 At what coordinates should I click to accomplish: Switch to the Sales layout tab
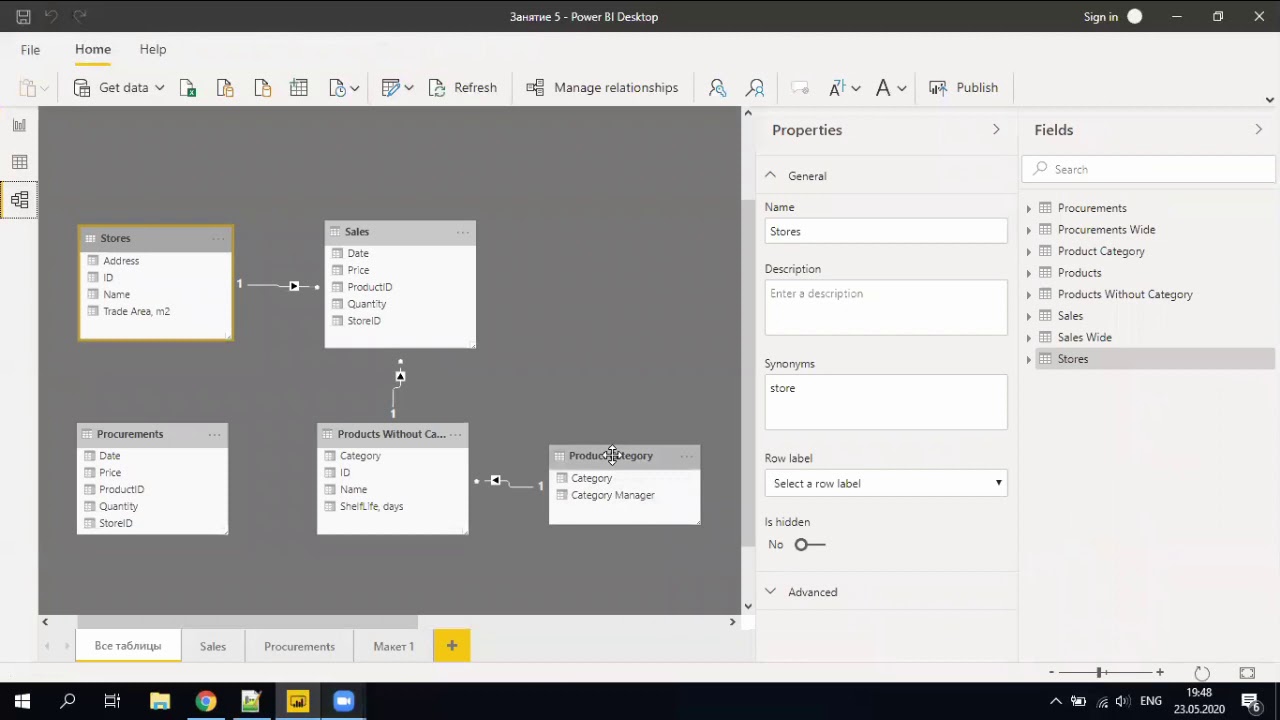pos(212,646)
